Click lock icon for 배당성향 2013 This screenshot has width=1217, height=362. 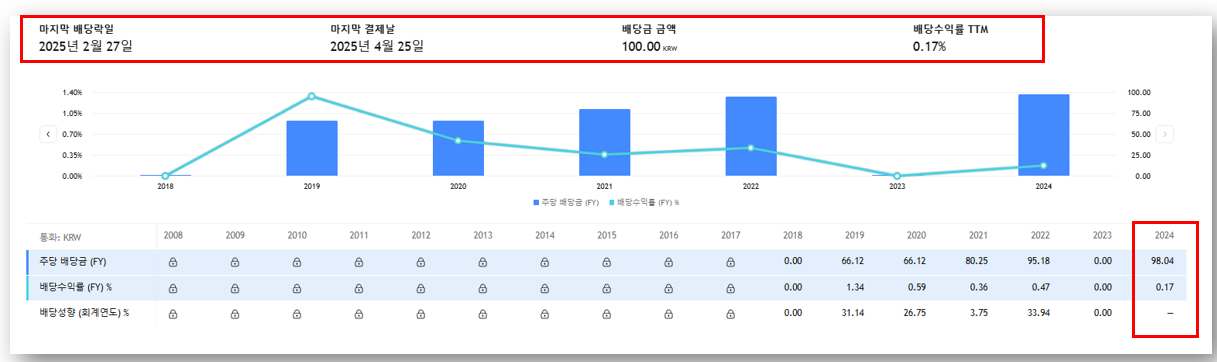tap(482, 313)
